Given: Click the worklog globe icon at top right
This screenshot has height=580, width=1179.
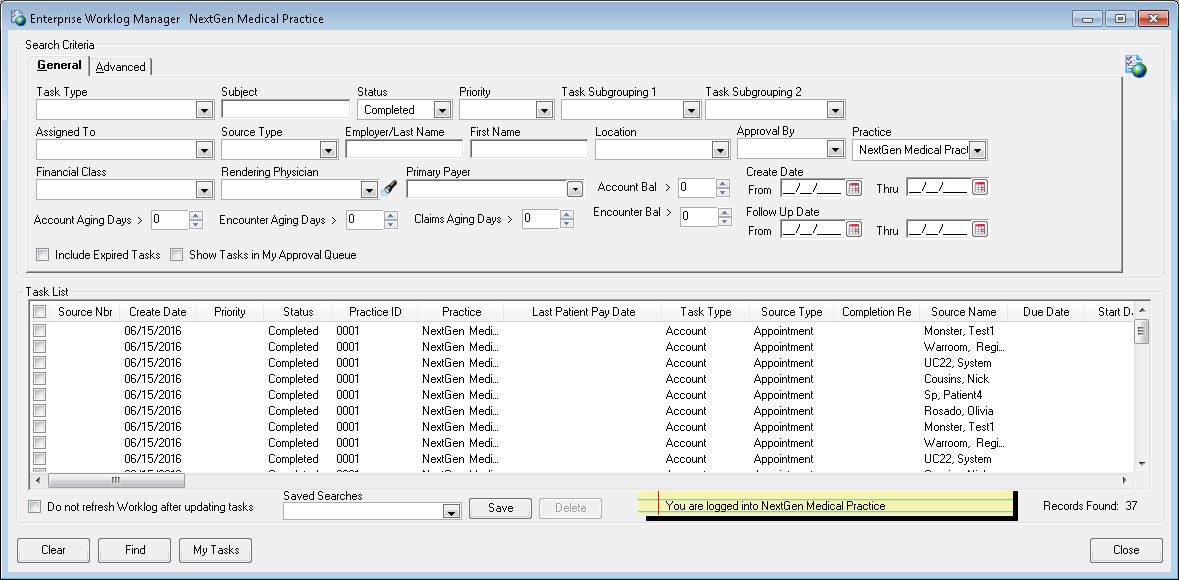Looking at the screenshot, I should (x=1135, y=66).
